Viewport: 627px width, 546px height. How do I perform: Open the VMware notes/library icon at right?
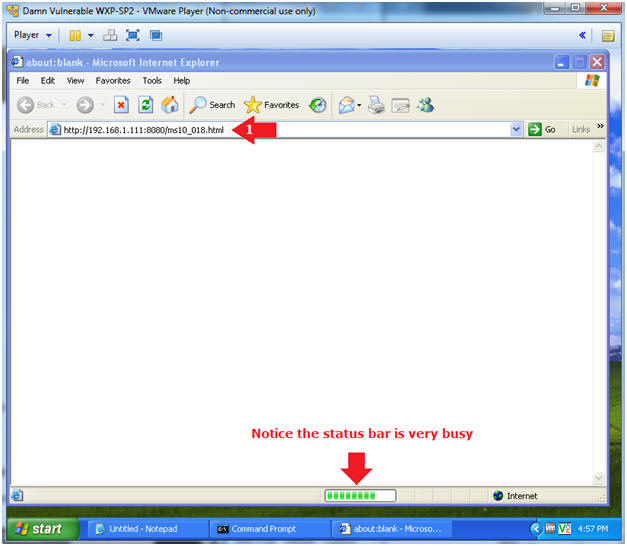click(x=608, y=36)
